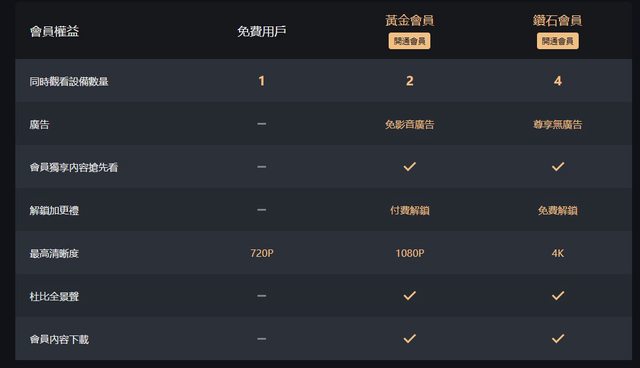Click gold member checkmark for 會員內容下載
The image size is (640, 368).
[409, 339]
